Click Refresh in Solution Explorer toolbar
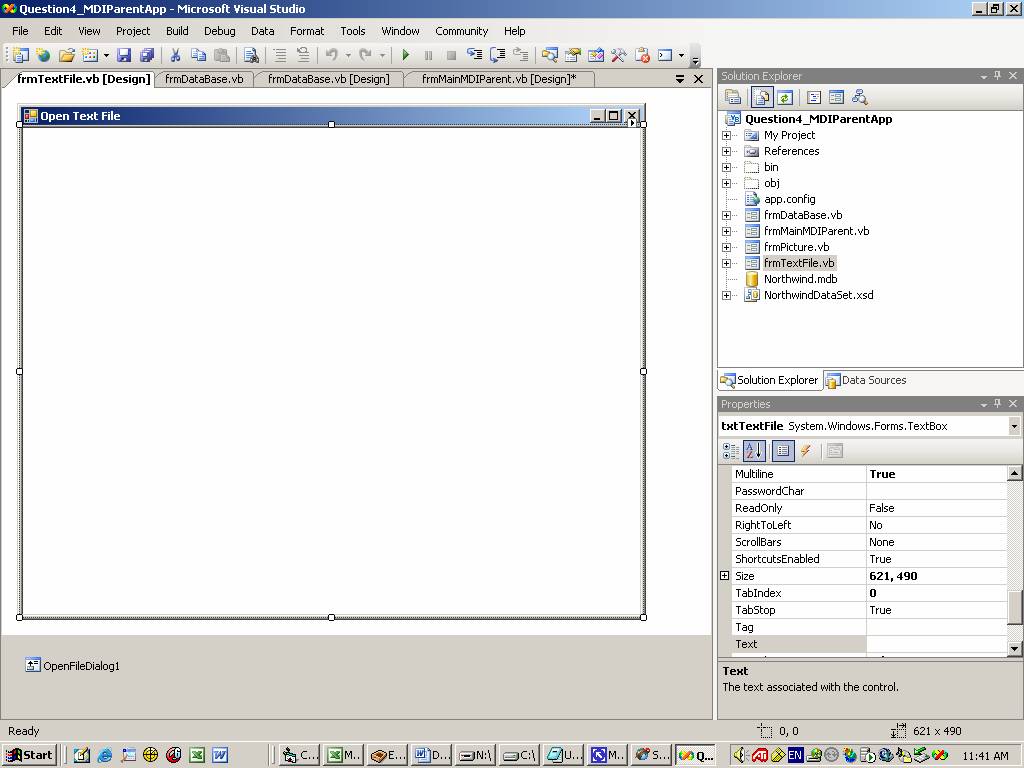 click(x=785, y=98)
